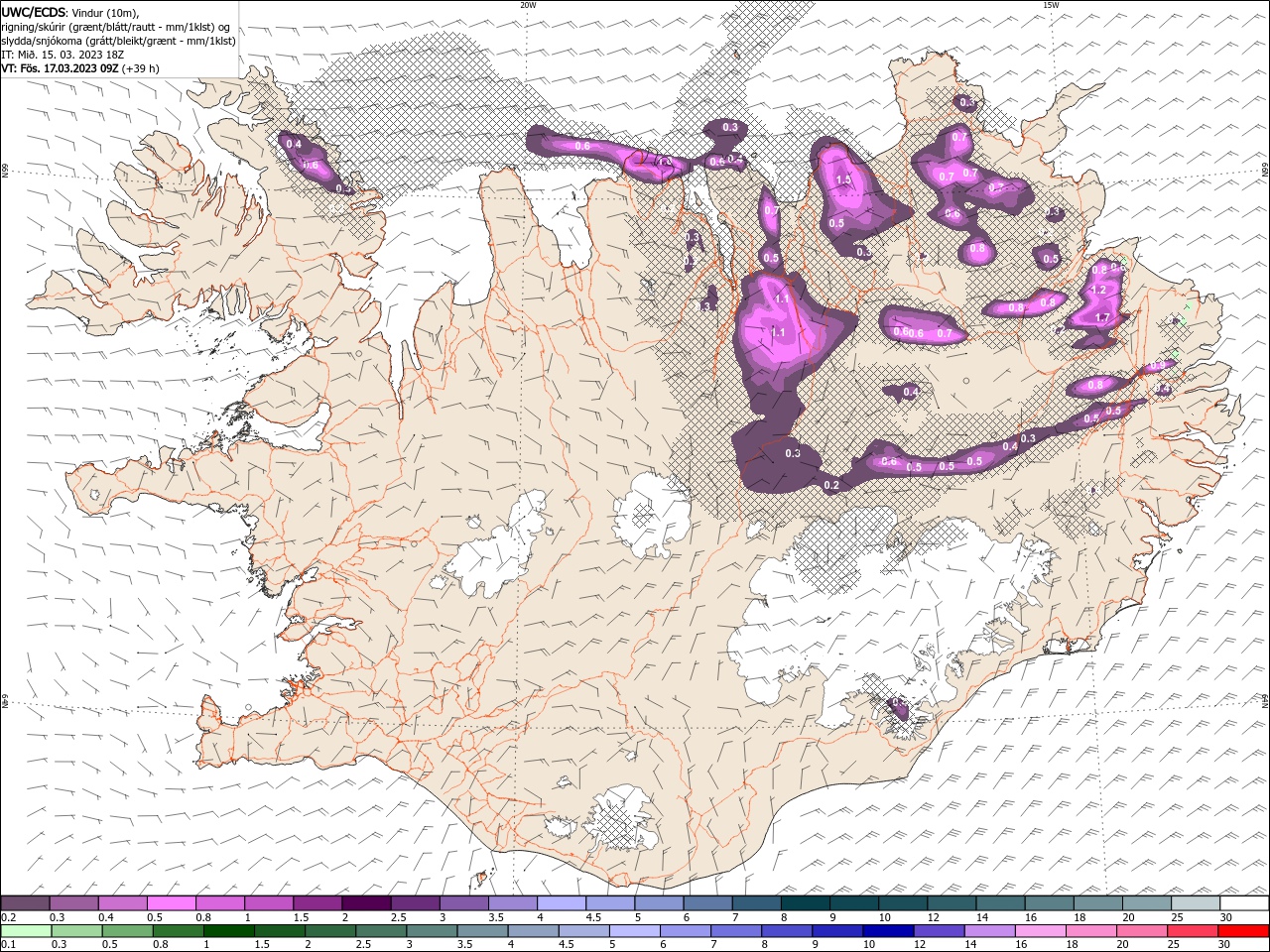The height and width of the screenshot is (952, 1270).
Task: Click the palest green swatch between 0.1 and 0.3
Action: coord(26,930)
